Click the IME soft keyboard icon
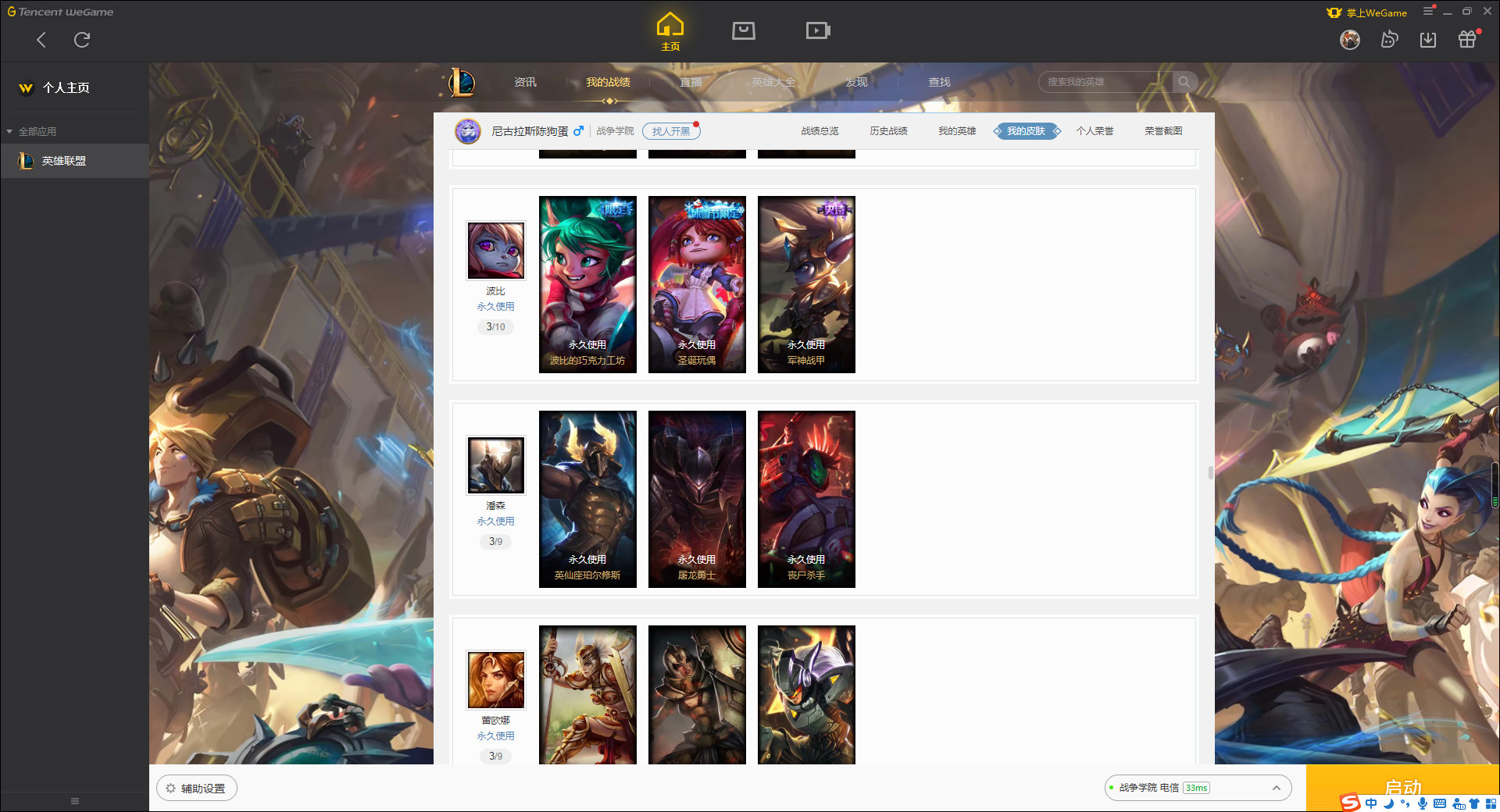Screen dimensions: 1500x812 pyautogui.click(x=1440, y=803)
